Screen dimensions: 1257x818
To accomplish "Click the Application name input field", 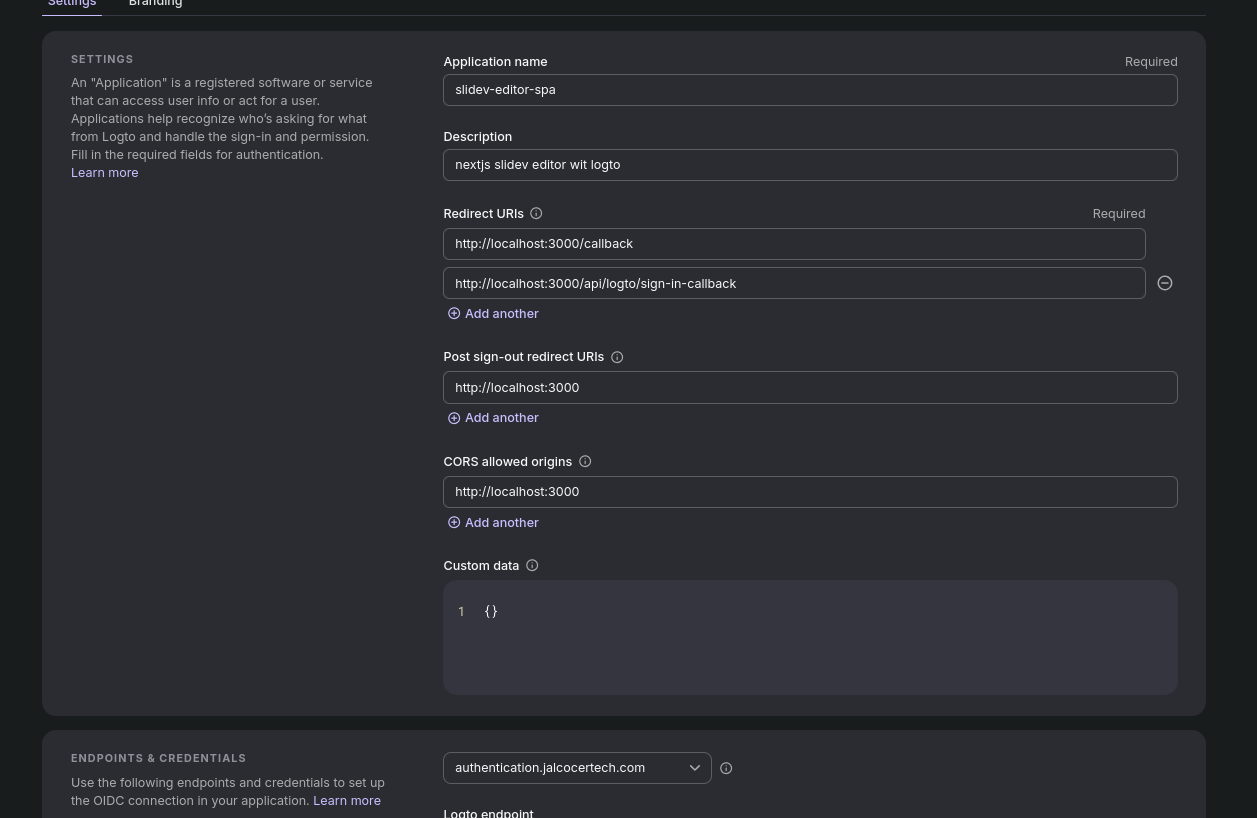I will point(810,90).
